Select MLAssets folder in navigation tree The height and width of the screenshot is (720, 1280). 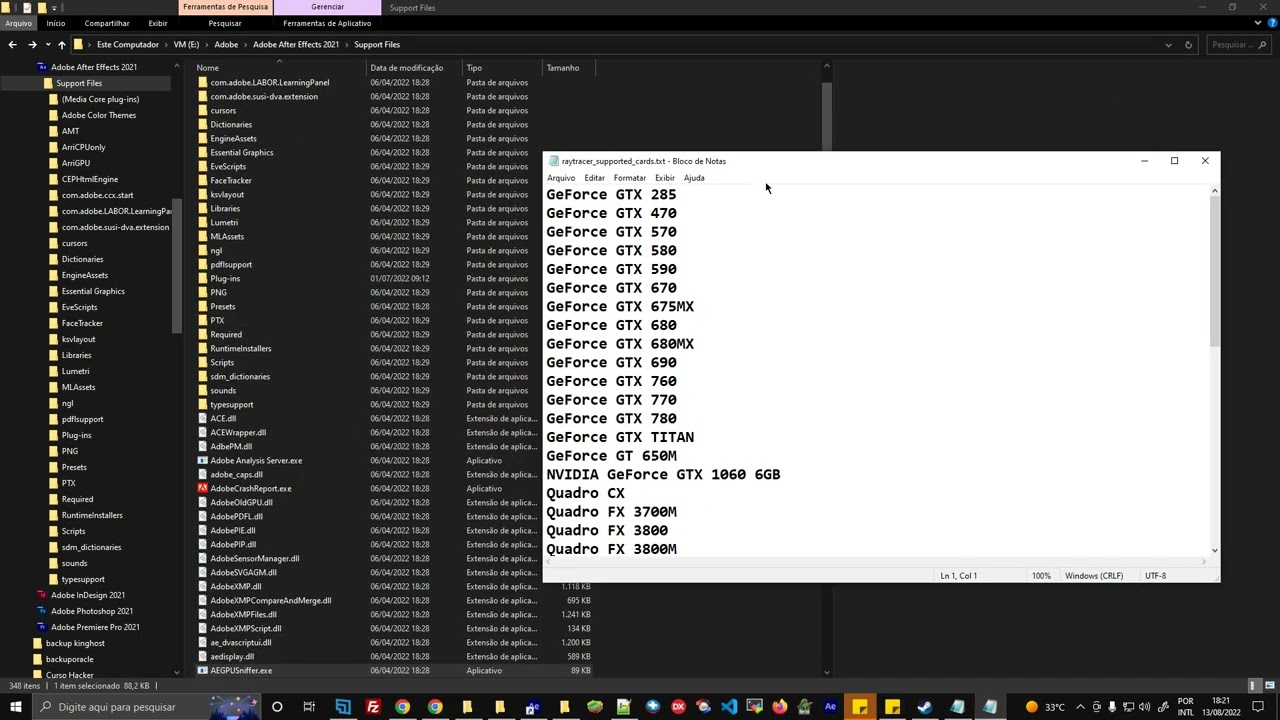[x=78, y=387]
